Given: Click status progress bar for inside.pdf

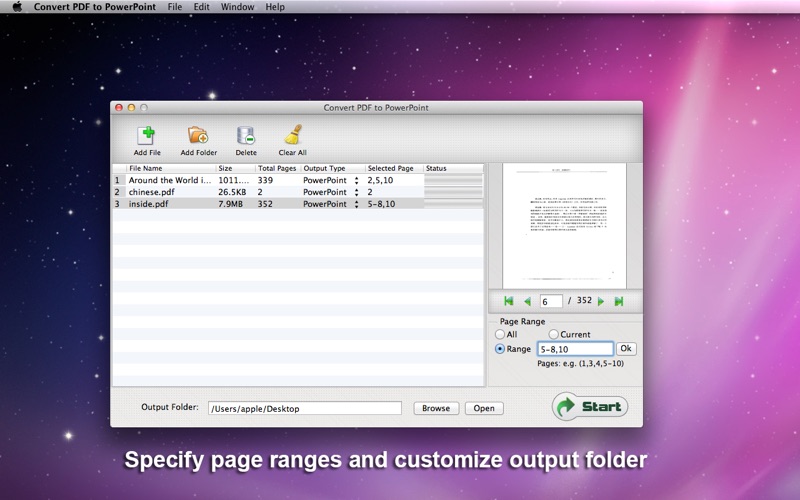Looking at the screenshot, I should [x=453, y=204].
